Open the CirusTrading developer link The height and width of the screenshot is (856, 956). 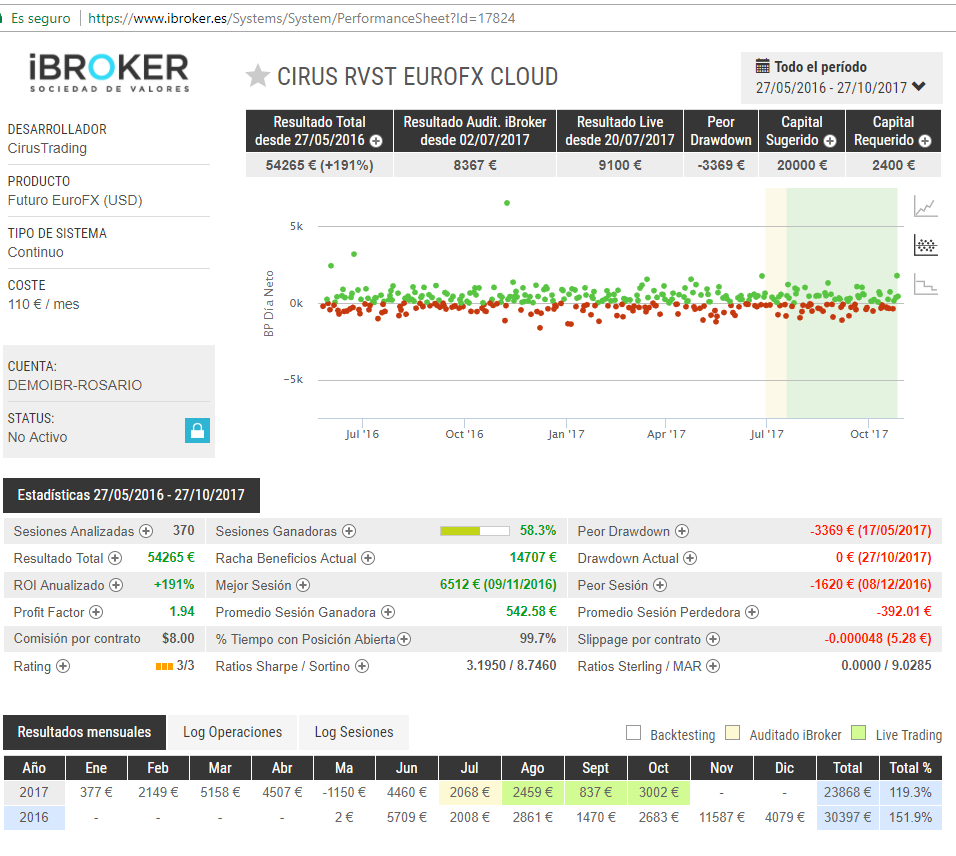pyautogui.click(x=48, y=148)
